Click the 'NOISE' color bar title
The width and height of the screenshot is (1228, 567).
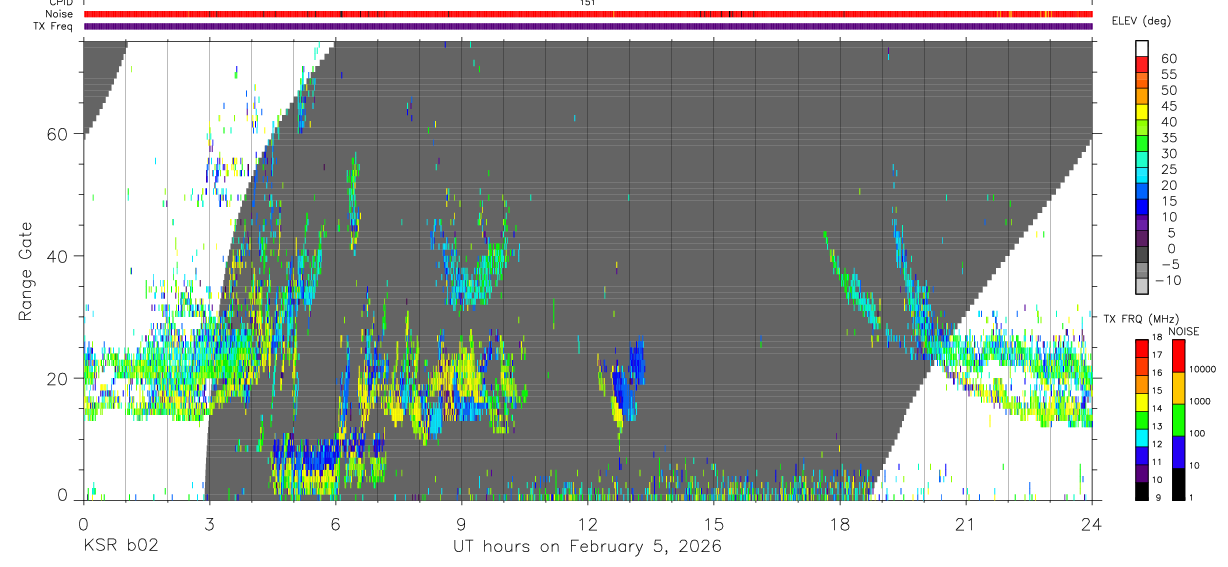point(1184,331)
